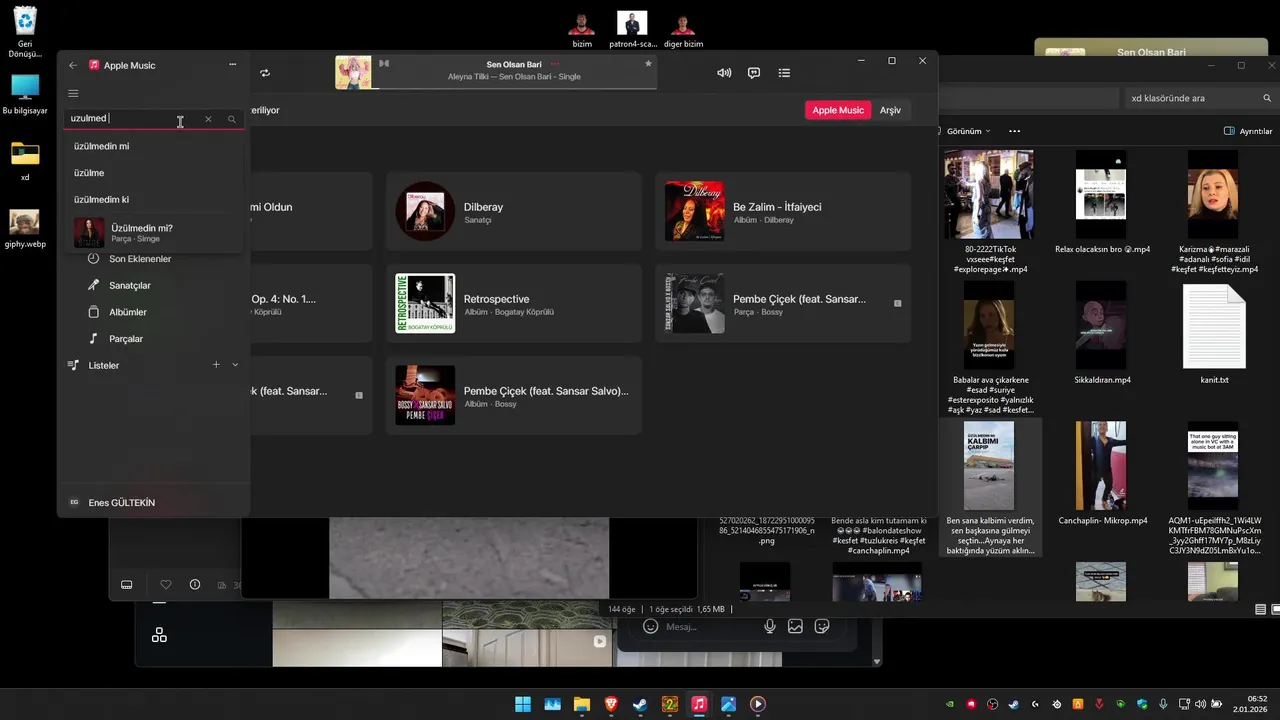Attach an image in the message box
The width and height of the screenshot is (1280, 720).
pyautogui.click(x=795, y=626)
